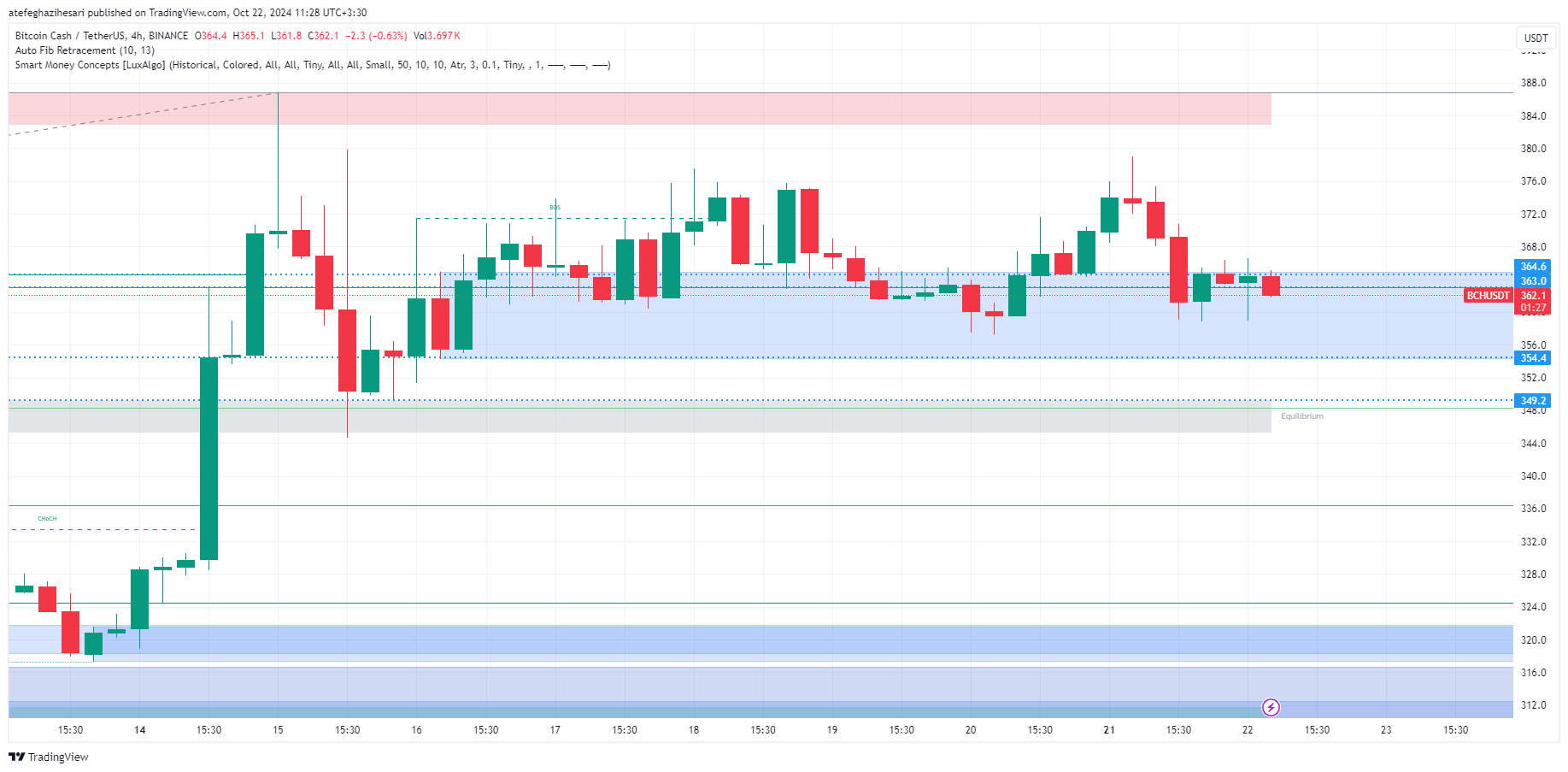Click the 316.0 price axis label
Screen dimensions: 1568x772
point(1533,673)
